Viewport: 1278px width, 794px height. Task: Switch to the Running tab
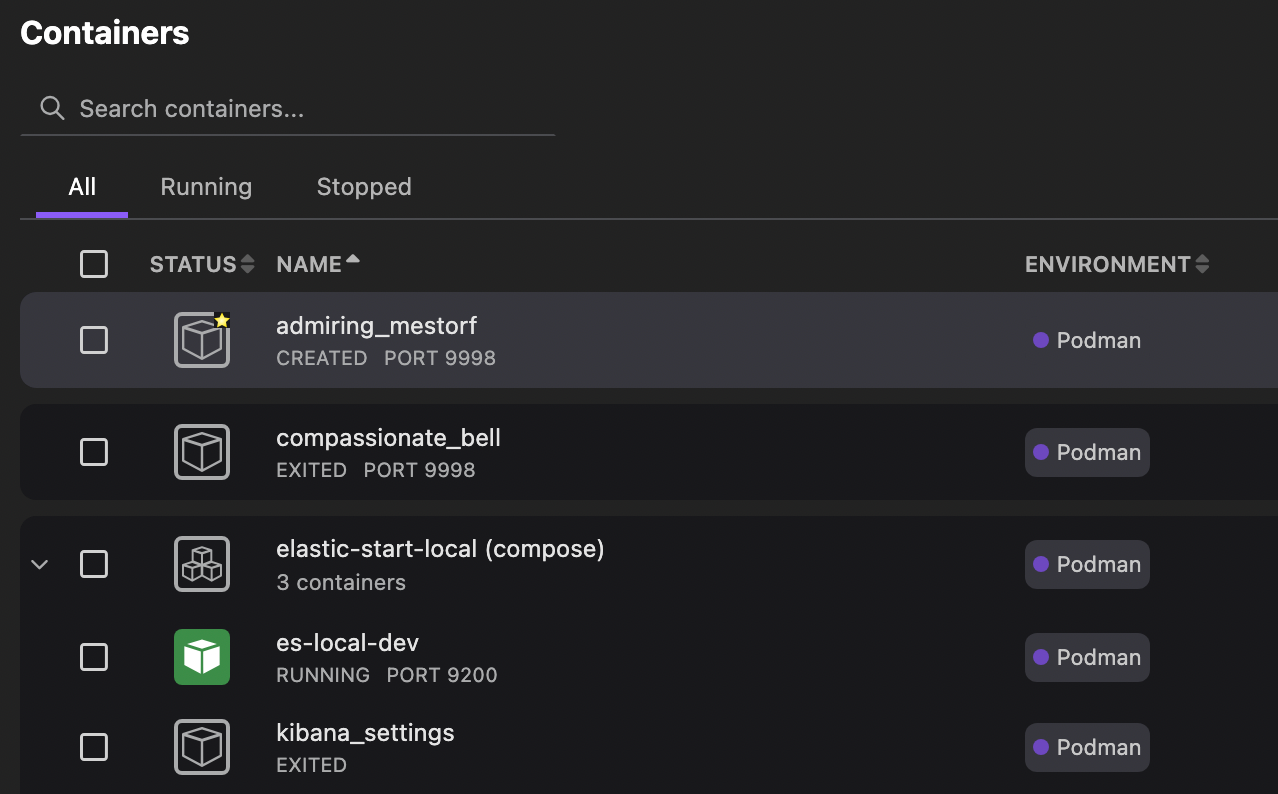(x=205, y=187)
